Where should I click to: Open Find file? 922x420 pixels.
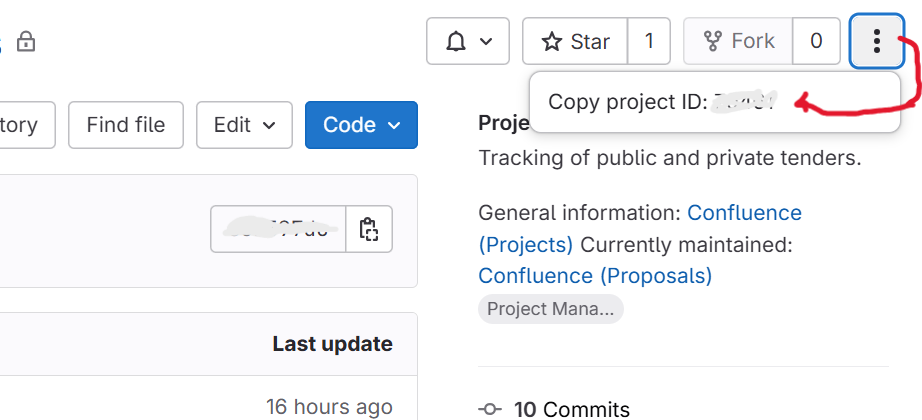tap(126, 125)
